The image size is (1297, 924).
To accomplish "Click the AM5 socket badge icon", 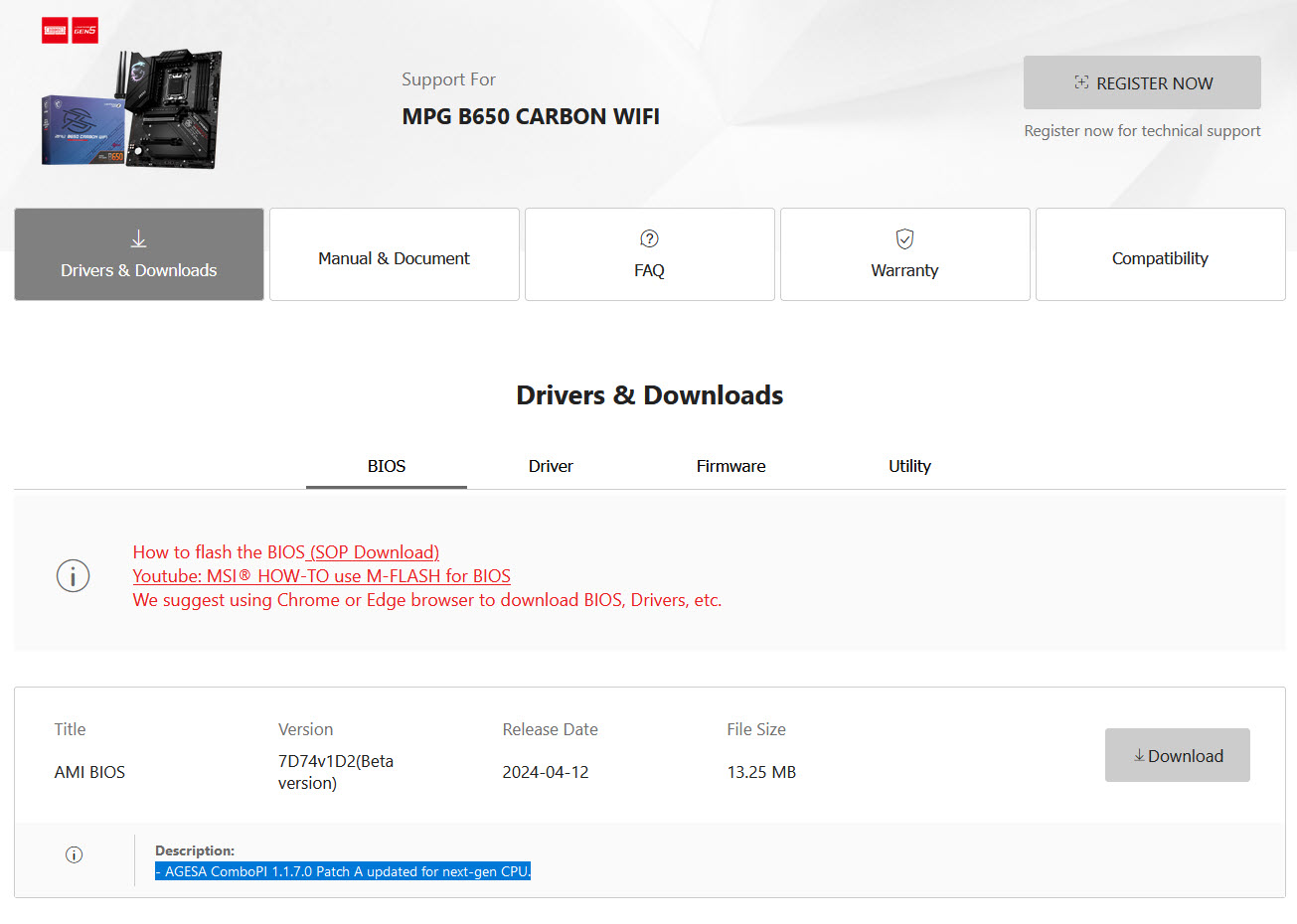I will (x=55, y=31).
